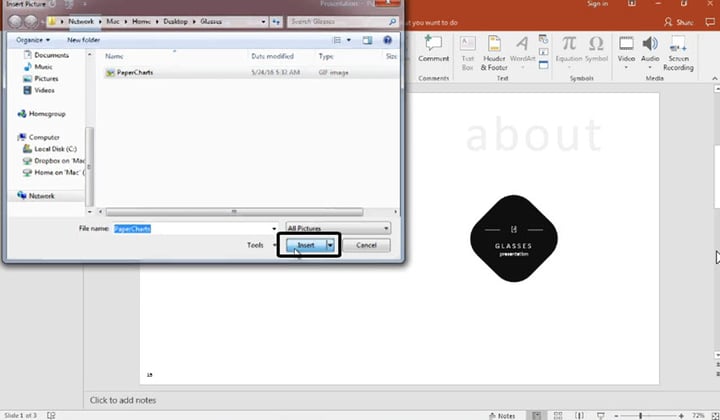Change your view icon in dialog toolbar

point(337,40)
